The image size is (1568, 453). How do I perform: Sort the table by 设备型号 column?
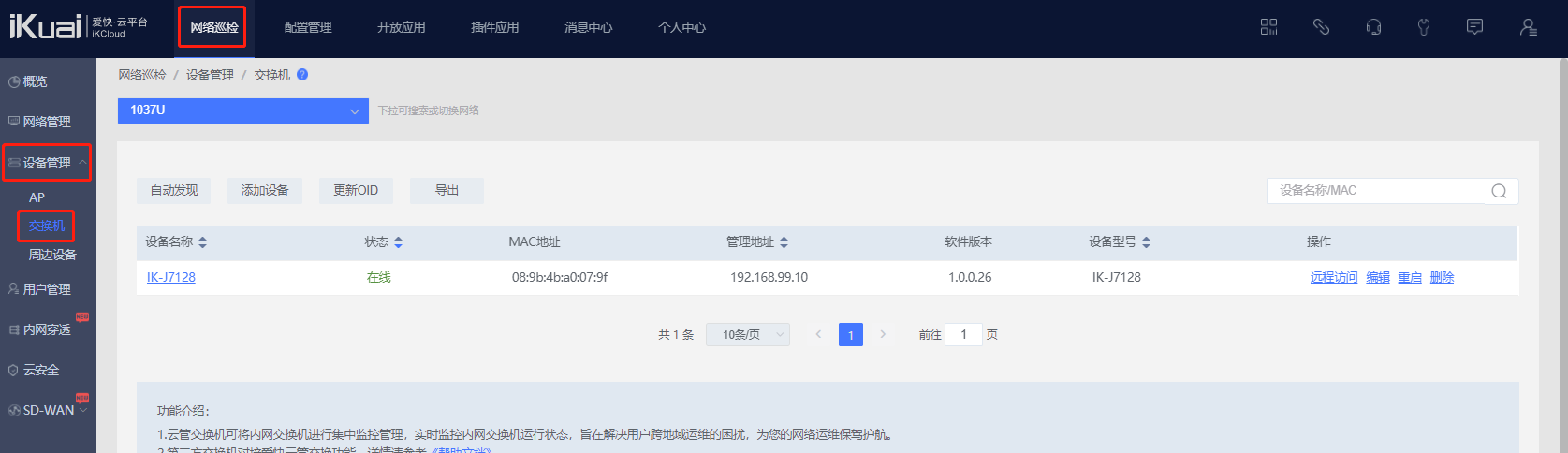[1146, 242]
